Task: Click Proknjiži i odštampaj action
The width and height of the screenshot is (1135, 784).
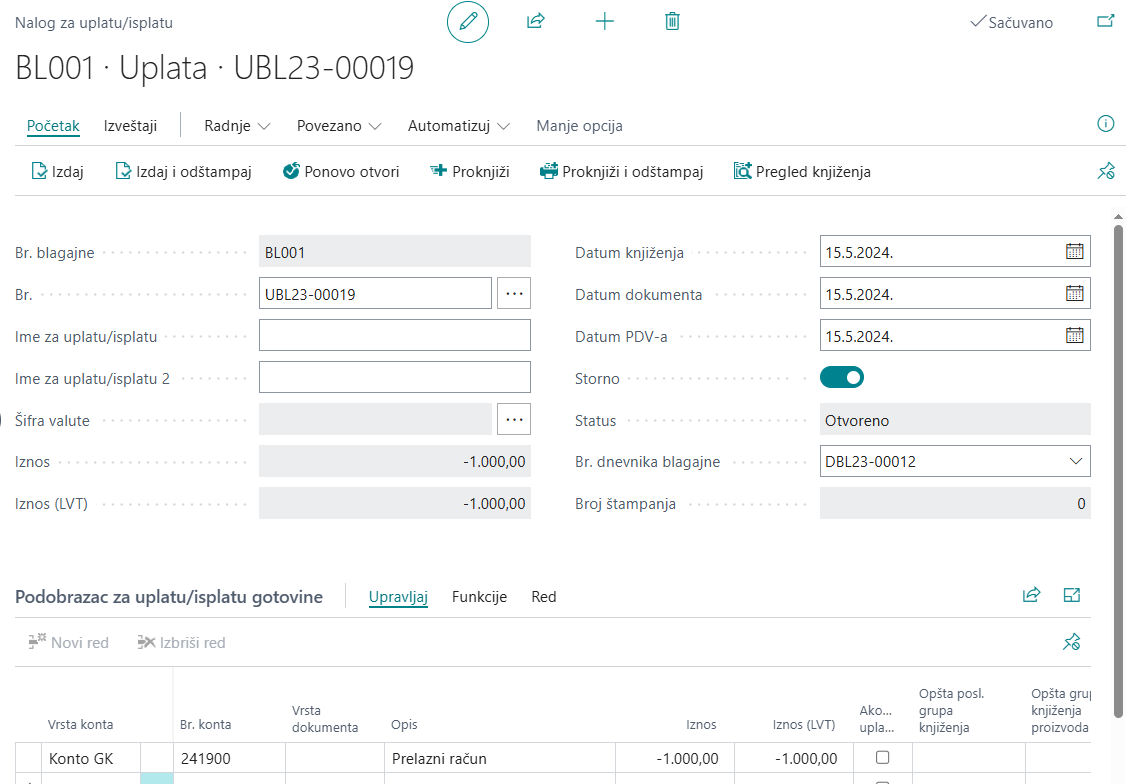Action: [622, 172]
